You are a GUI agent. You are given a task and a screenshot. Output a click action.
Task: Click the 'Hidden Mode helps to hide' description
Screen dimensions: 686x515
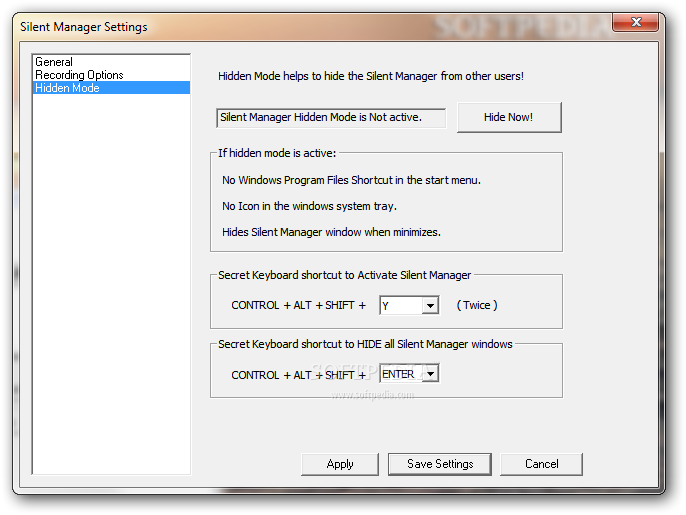(371, 76)
